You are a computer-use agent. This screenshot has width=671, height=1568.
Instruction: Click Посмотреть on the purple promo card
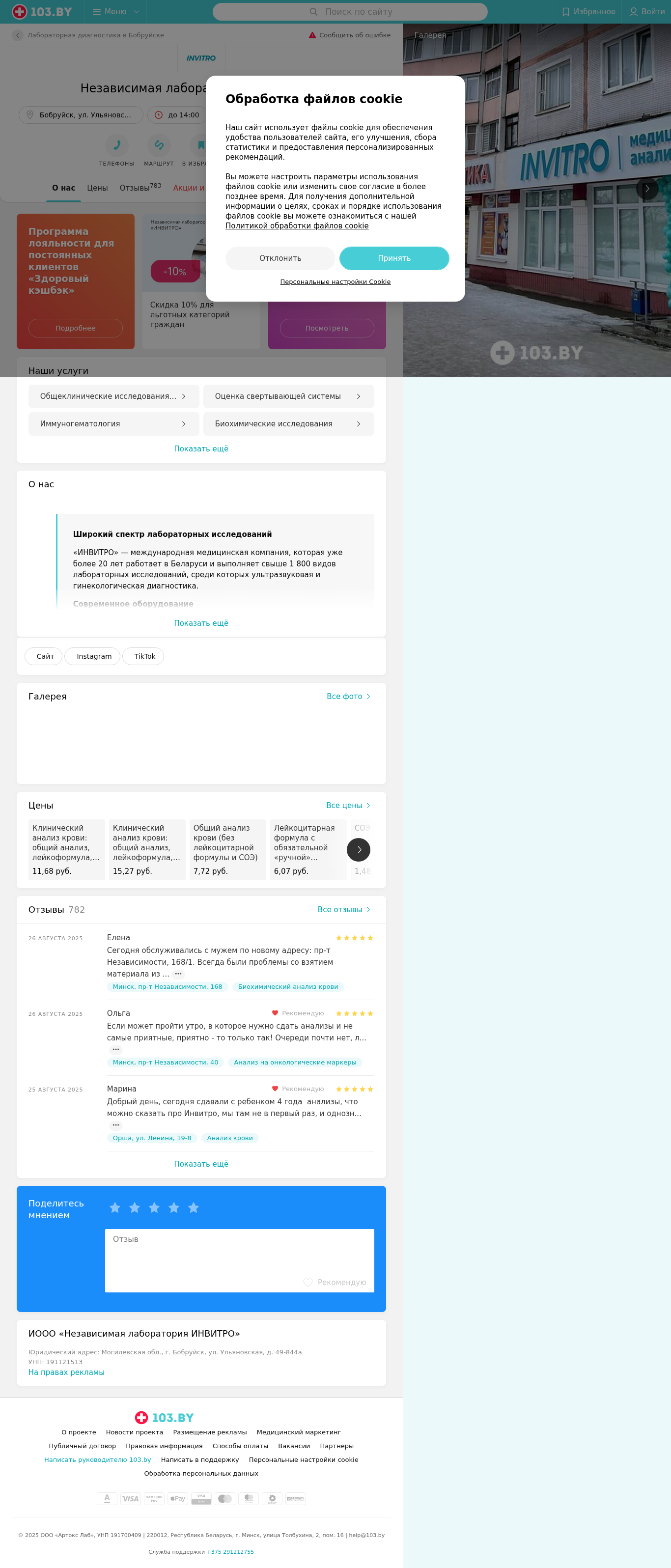(327, 328)
